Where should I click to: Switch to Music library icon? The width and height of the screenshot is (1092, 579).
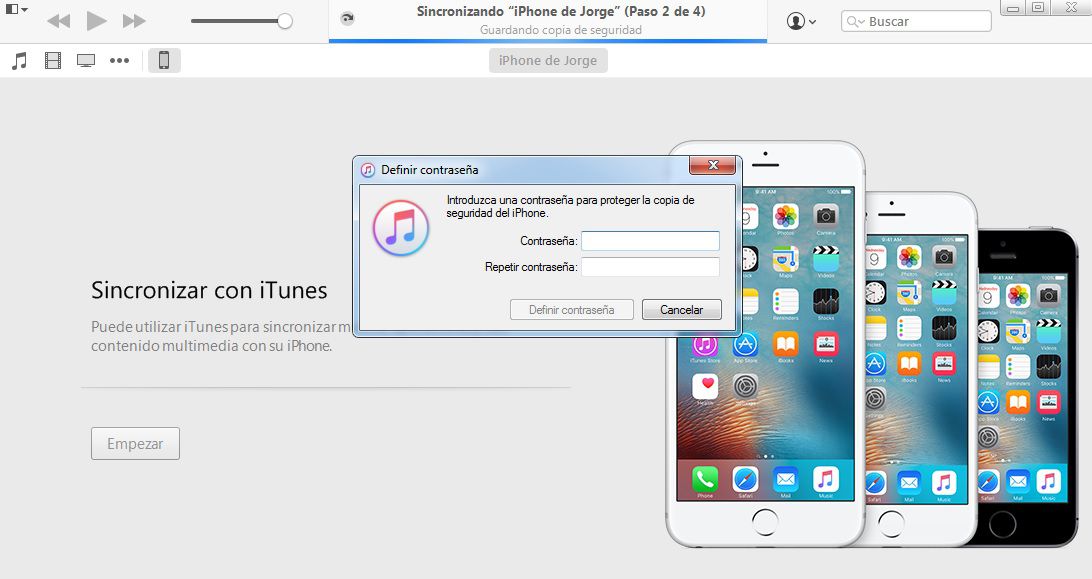(20, 61)
